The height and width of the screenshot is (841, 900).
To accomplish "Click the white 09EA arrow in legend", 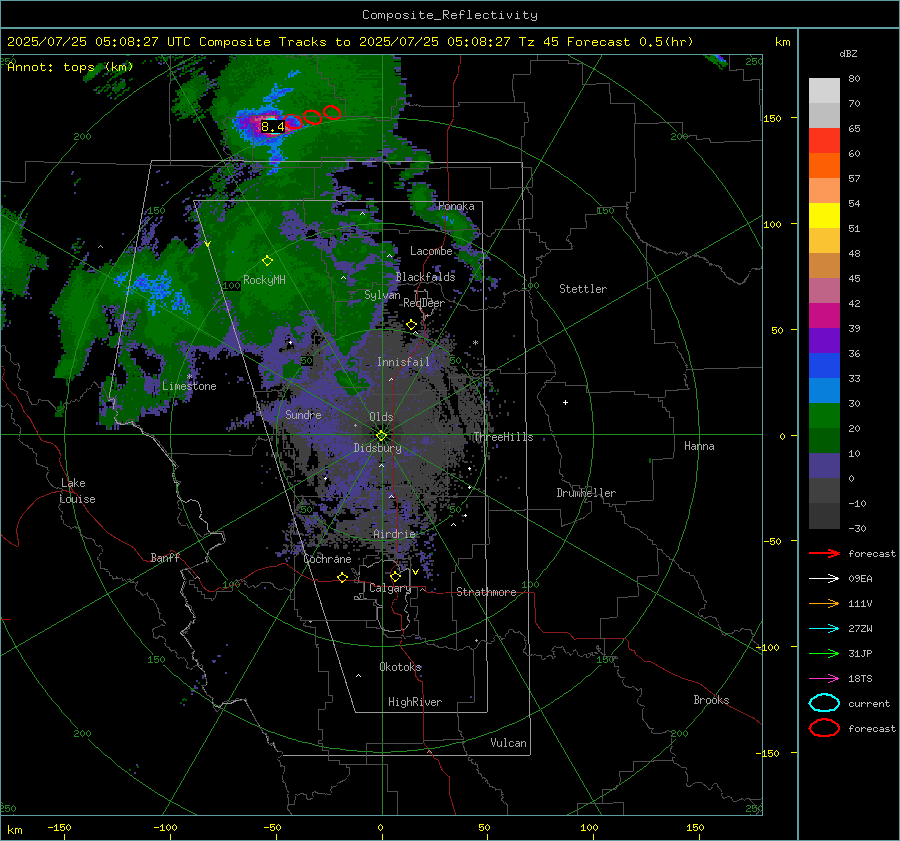I will (824, 579).
